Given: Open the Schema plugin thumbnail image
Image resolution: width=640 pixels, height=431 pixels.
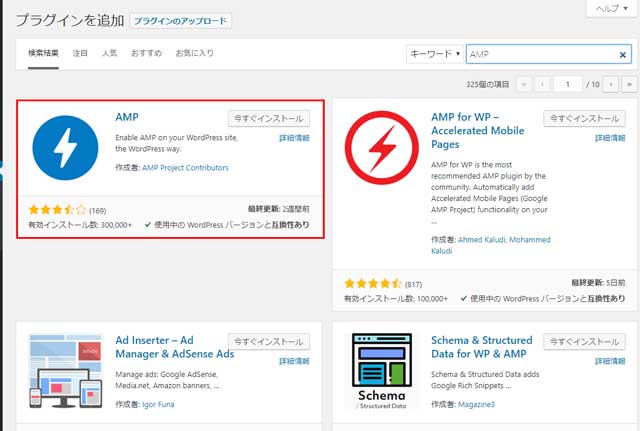Looking at the screenshot, I should (382, 371).
